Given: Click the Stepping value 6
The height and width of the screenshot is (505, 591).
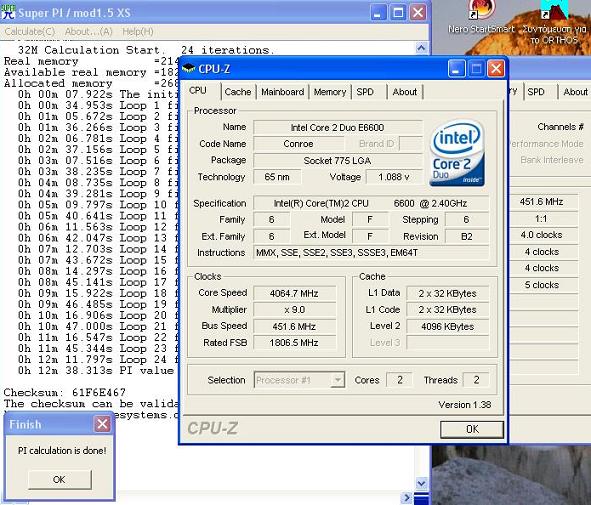Looking at the screenshot, I should coord(467,220).
